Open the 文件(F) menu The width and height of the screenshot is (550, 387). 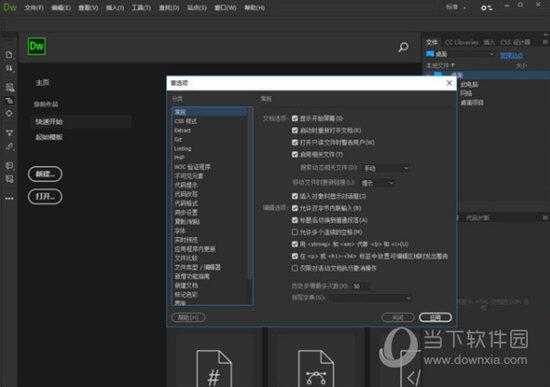coord(34,8)
